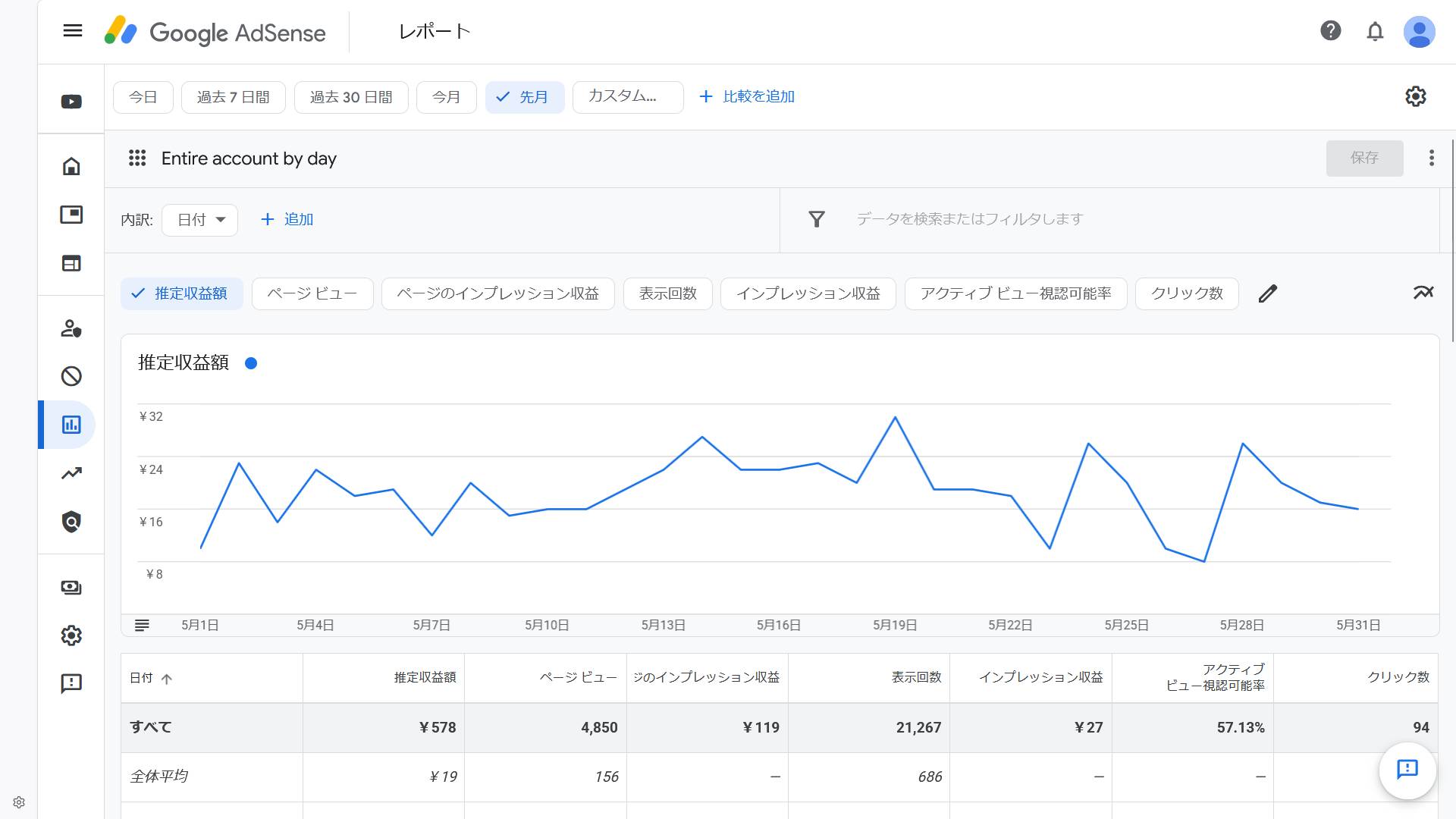
Task: Toggle 表示回数 metric chip
Action: [668, 293]
